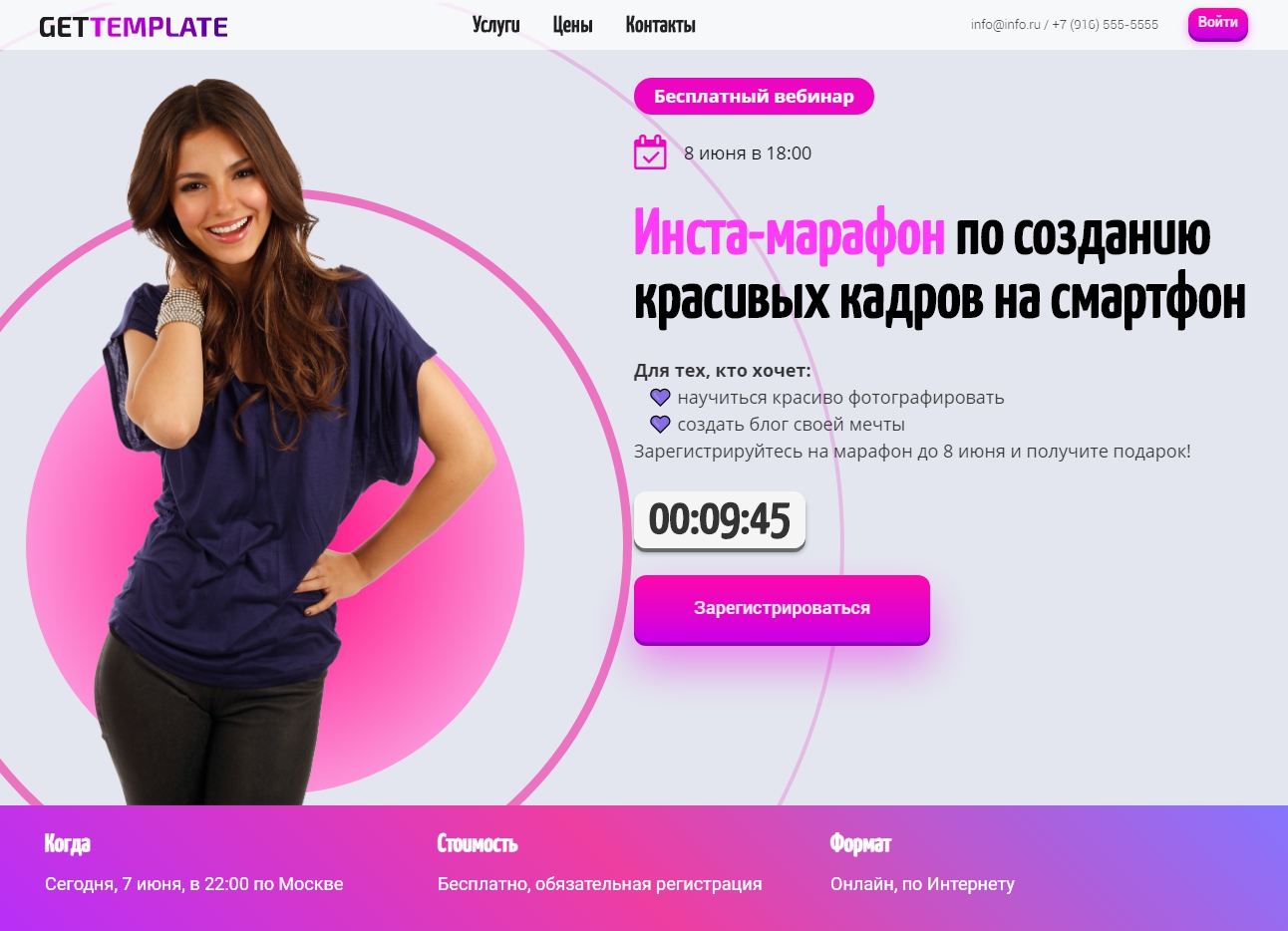
Task: Click the purple heart before 'создать блог своей мечты'
Action: coord(660,424)
